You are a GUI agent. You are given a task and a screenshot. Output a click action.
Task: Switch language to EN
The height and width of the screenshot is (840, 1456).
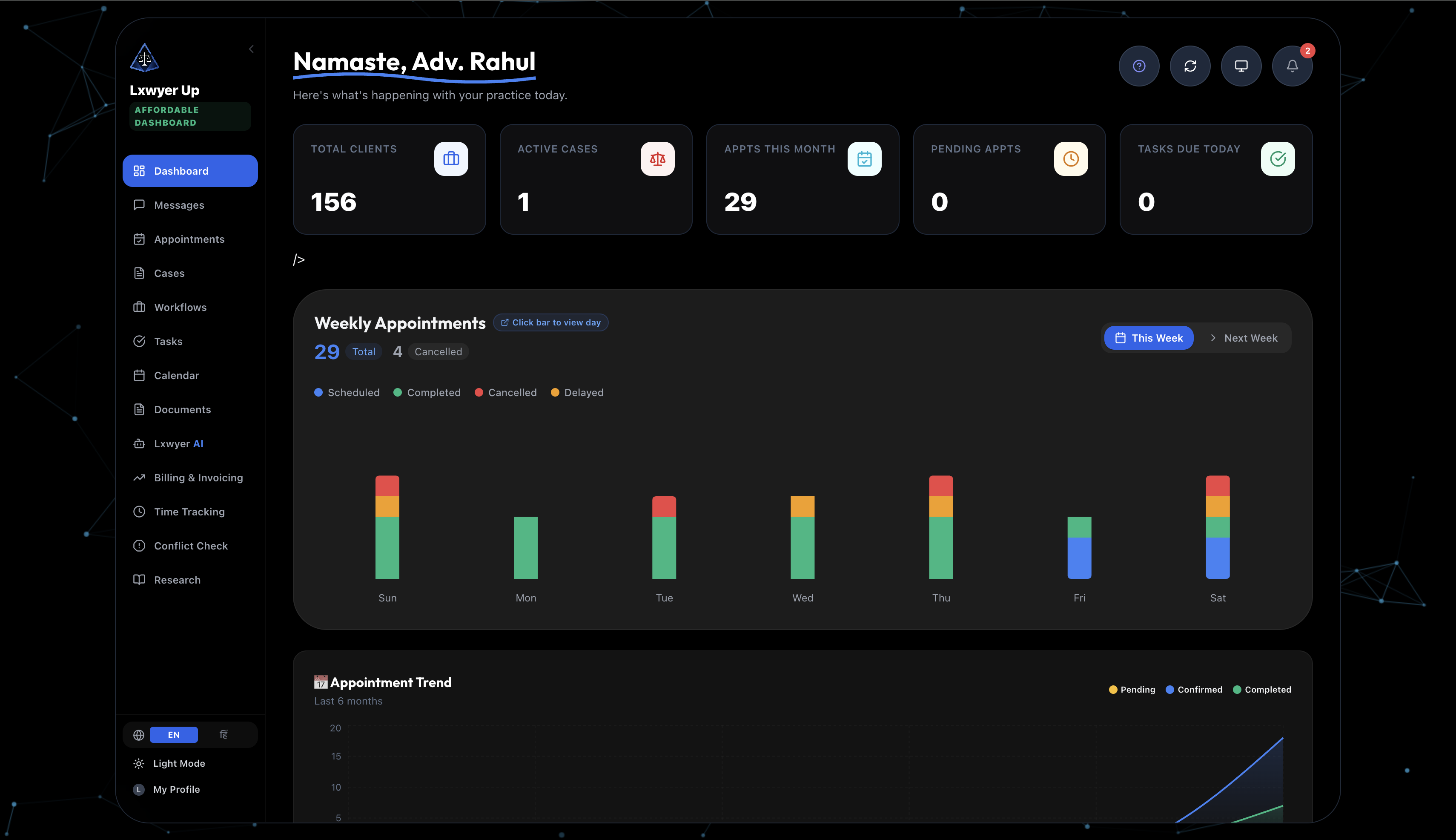(x=174, y=734)
